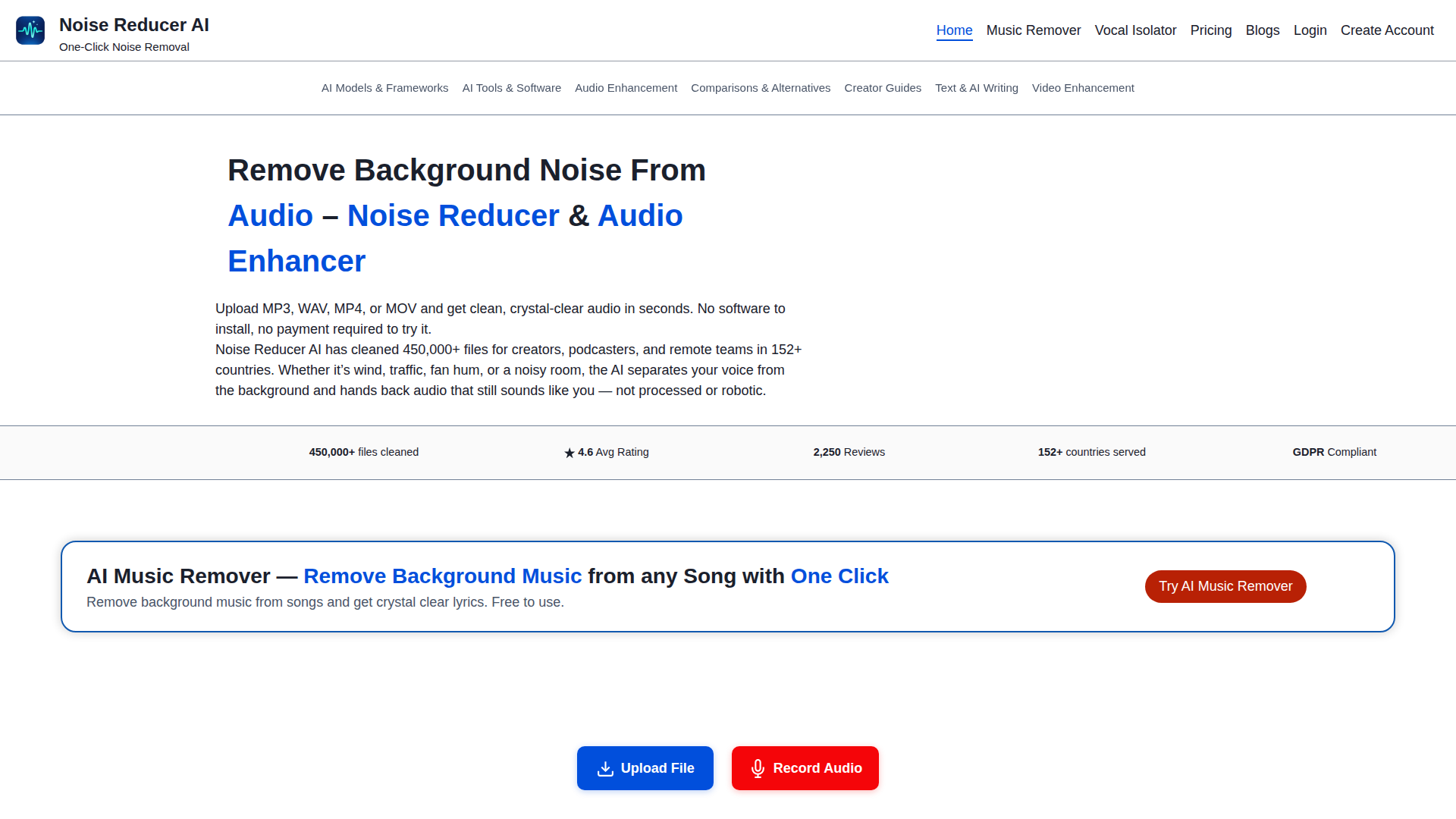
Task: Click the microphone icon on the Record Audio button
Action: point(758,768)
